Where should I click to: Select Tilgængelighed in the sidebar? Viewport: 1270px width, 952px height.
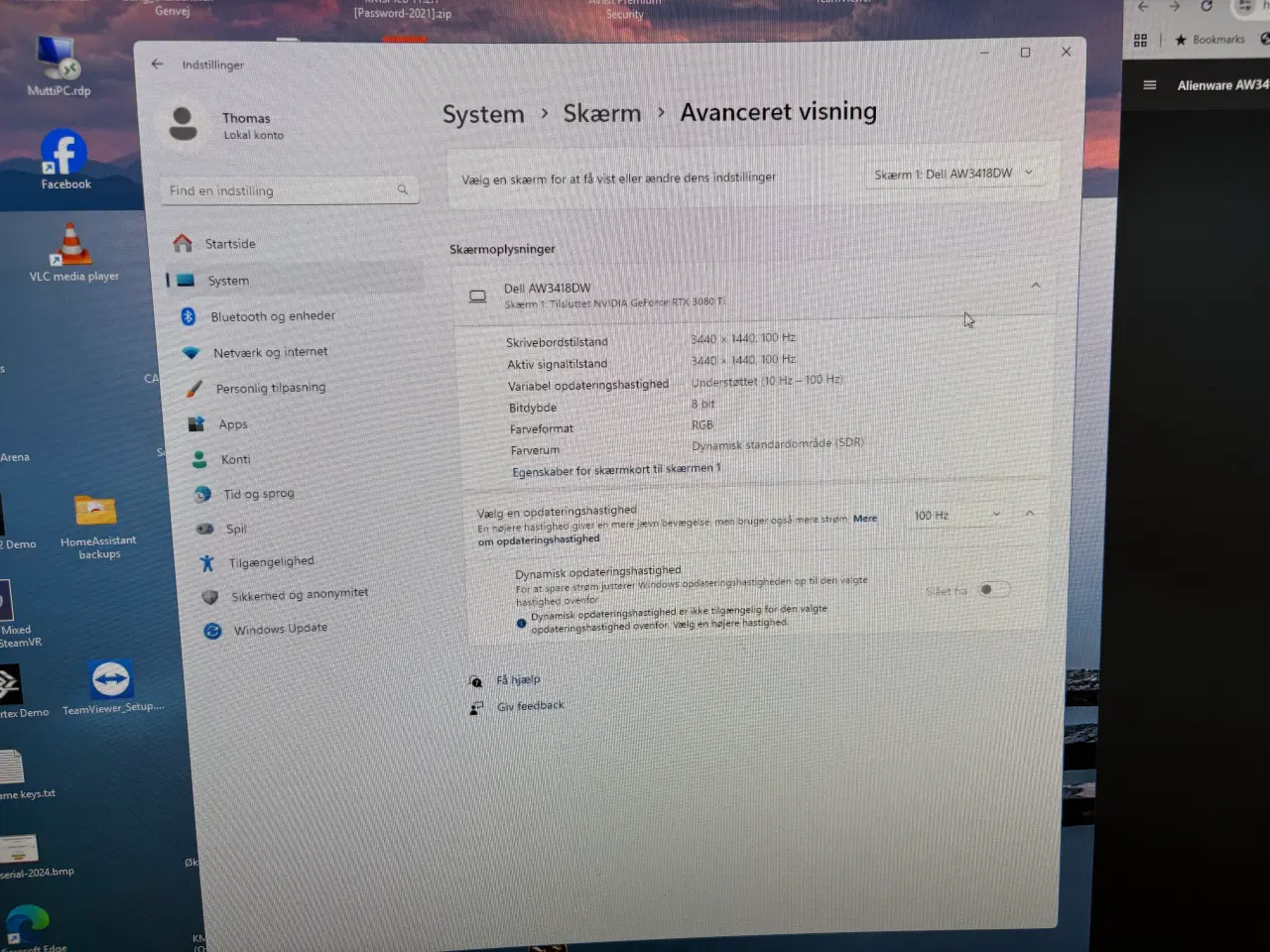[271, 562]
